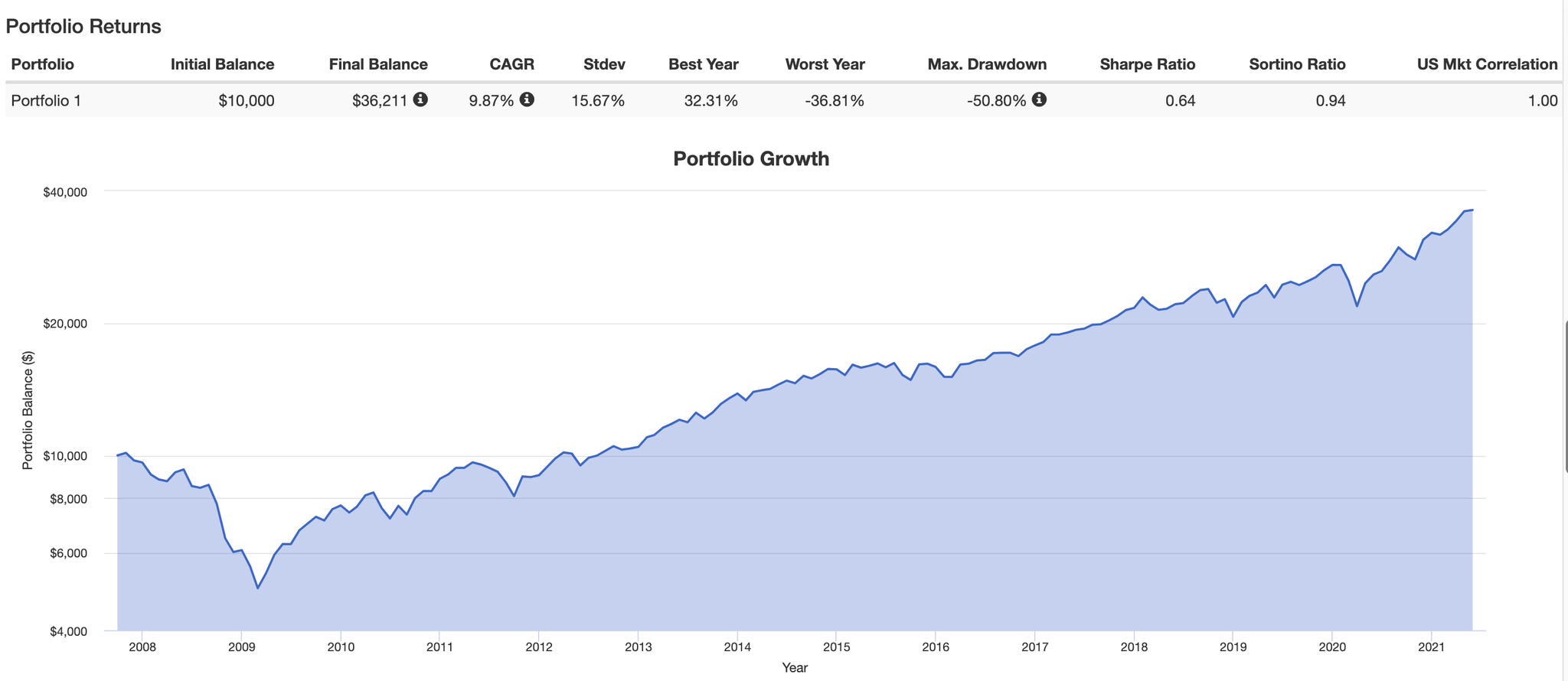The image size is (1568, 681).
Task: Click the 2015 x-axis label
Action: click(x=836, y=647)
